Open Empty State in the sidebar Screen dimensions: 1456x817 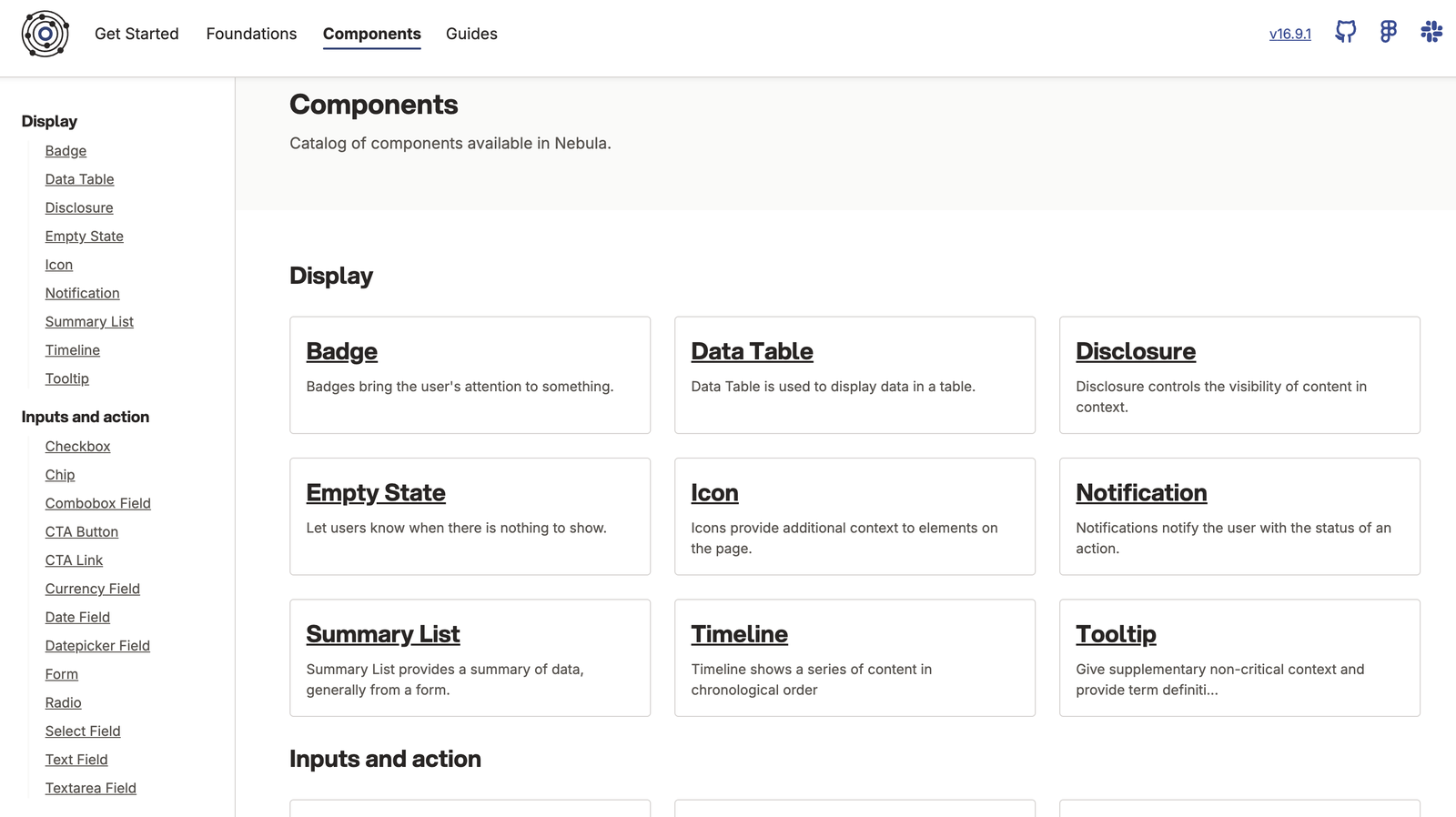(x=84, y=237)
